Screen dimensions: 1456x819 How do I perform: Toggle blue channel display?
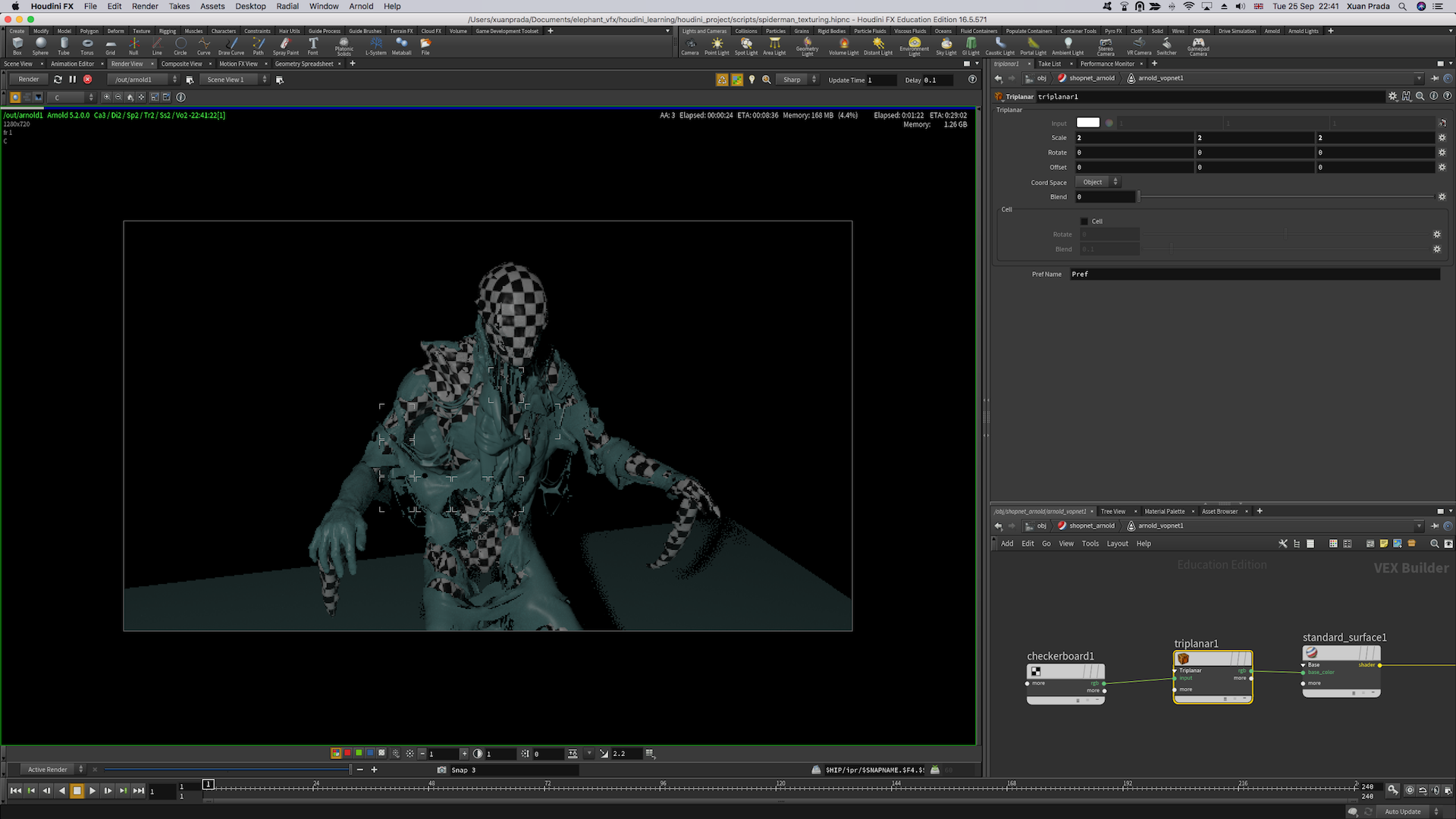(370, 753)
